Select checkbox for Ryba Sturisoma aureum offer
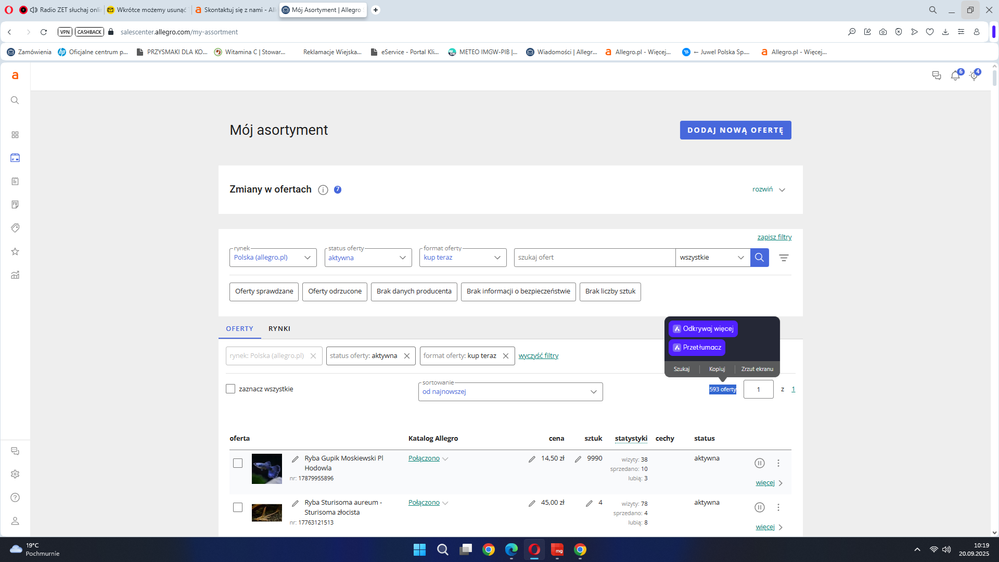The height and width of the screenshot is (562, 999). pos(238,507)
